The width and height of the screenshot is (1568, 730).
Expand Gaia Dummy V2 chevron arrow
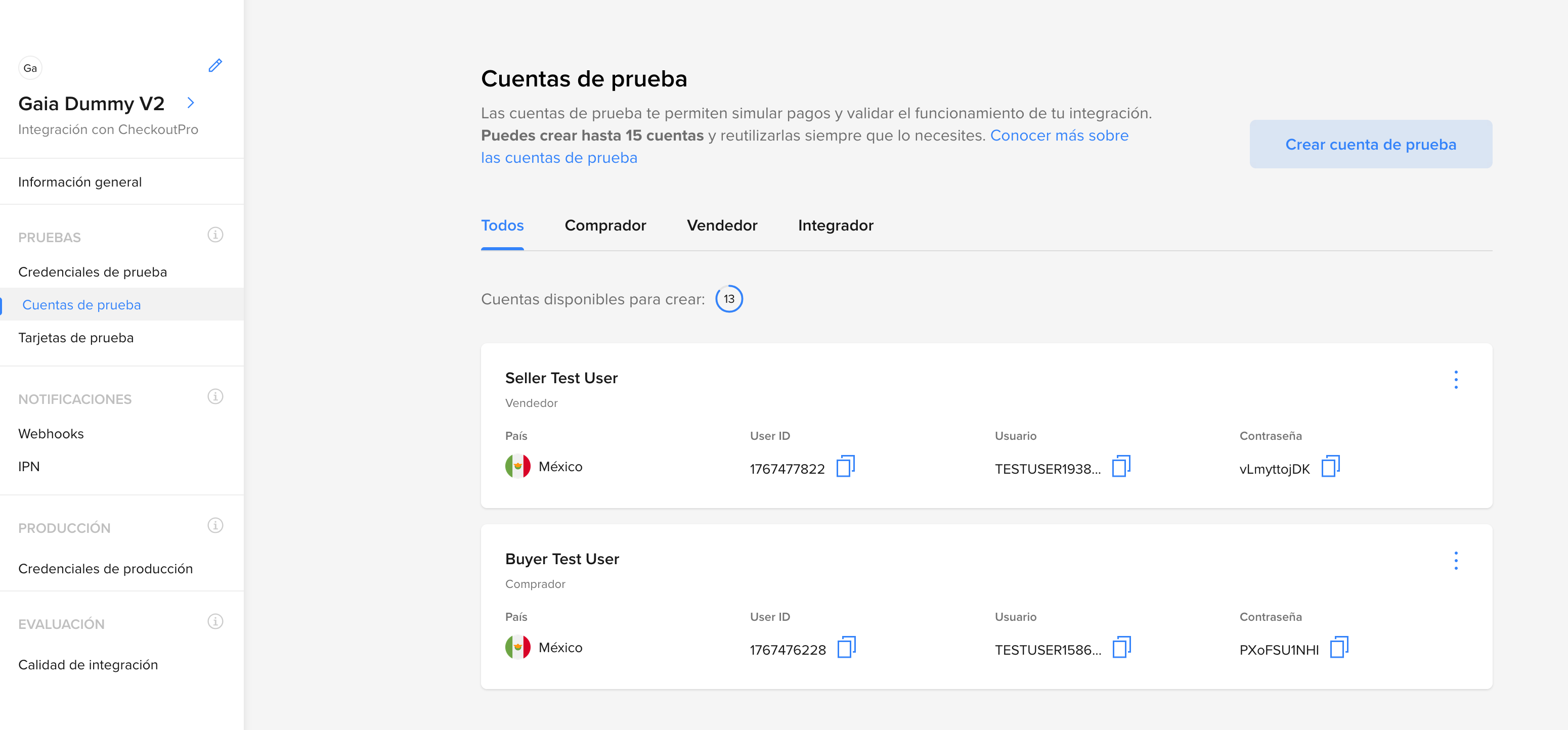[191, 103]
